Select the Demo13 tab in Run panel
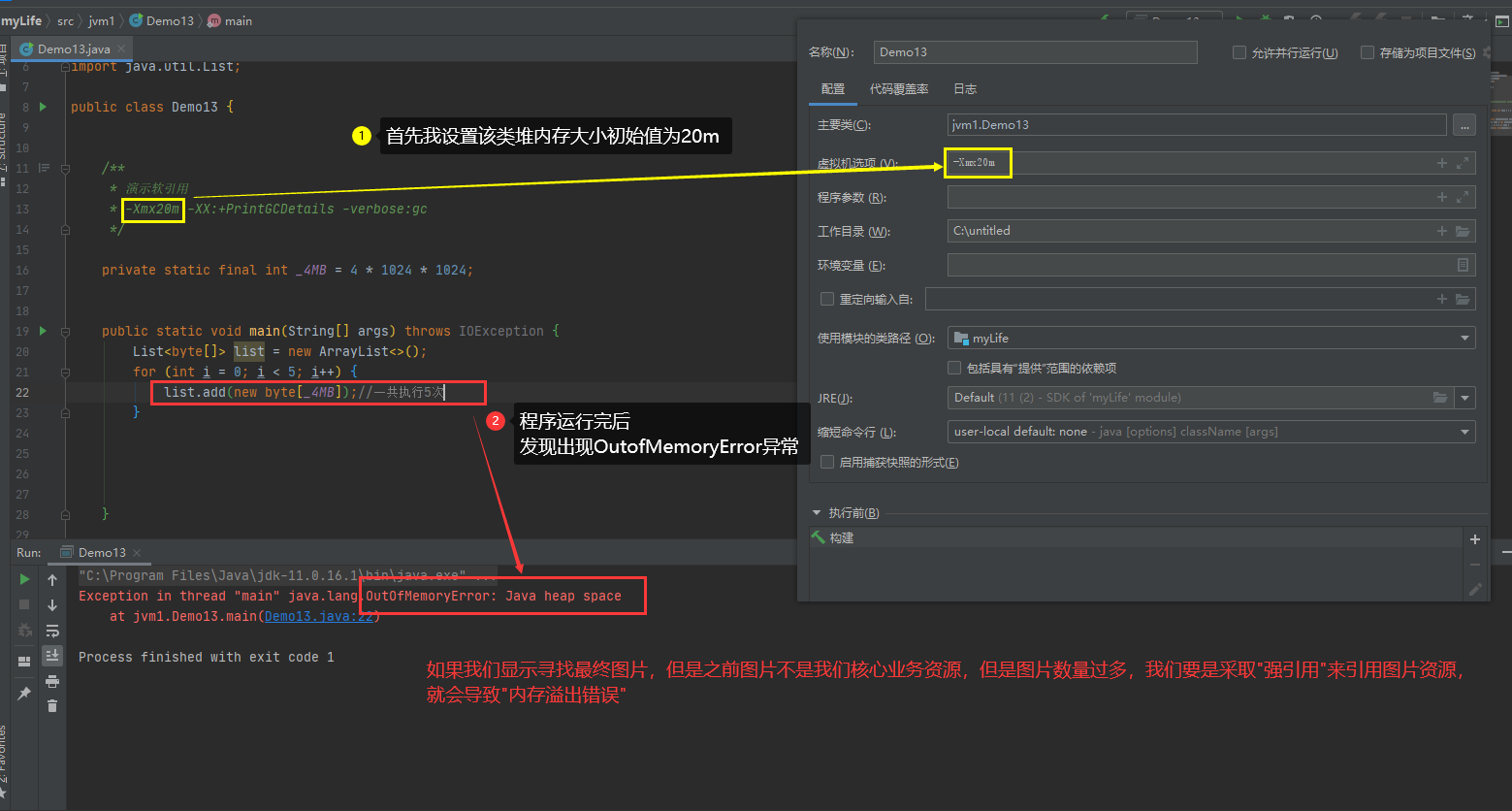 [102, 553]
